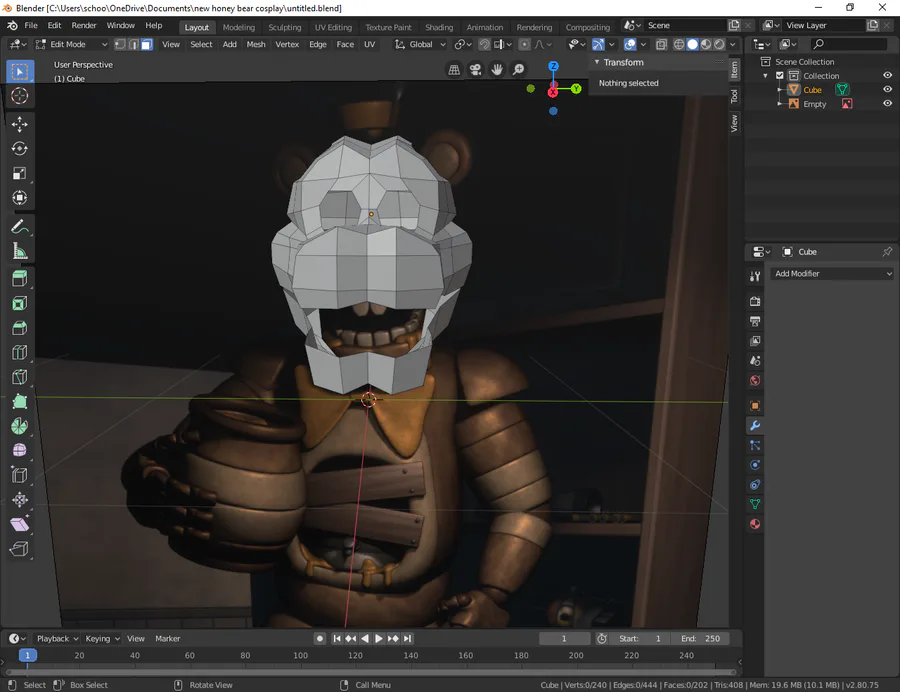Enable vertex select mode
Viewport: 900px width, 692px height.
tap(120, 44)
